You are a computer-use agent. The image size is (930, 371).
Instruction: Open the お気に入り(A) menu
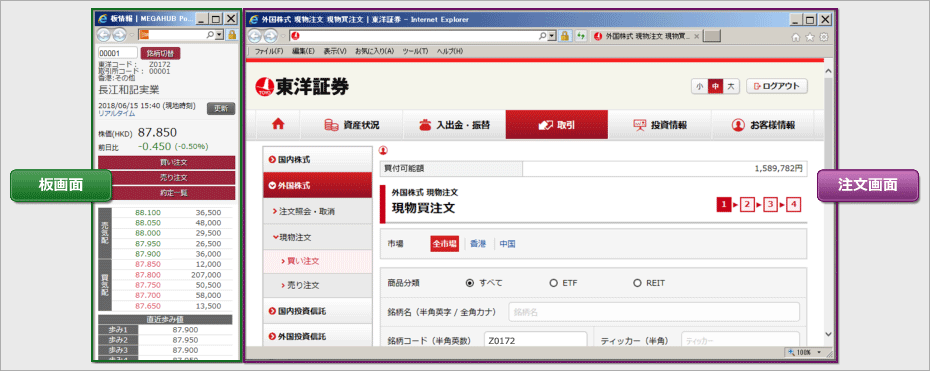(x=374, y=52)
